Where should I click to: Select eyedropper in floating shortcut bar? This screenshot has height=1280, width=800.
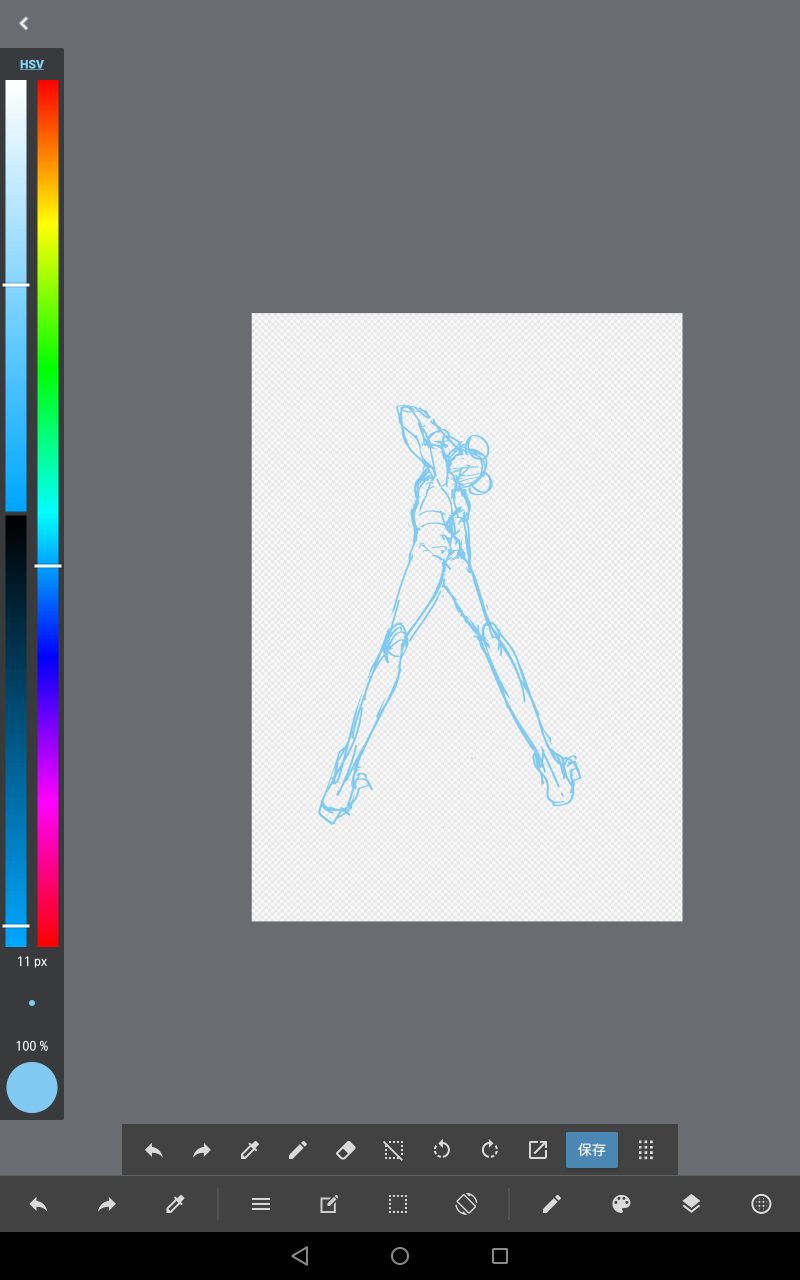pyautogui.click(x=250, y=1150)
